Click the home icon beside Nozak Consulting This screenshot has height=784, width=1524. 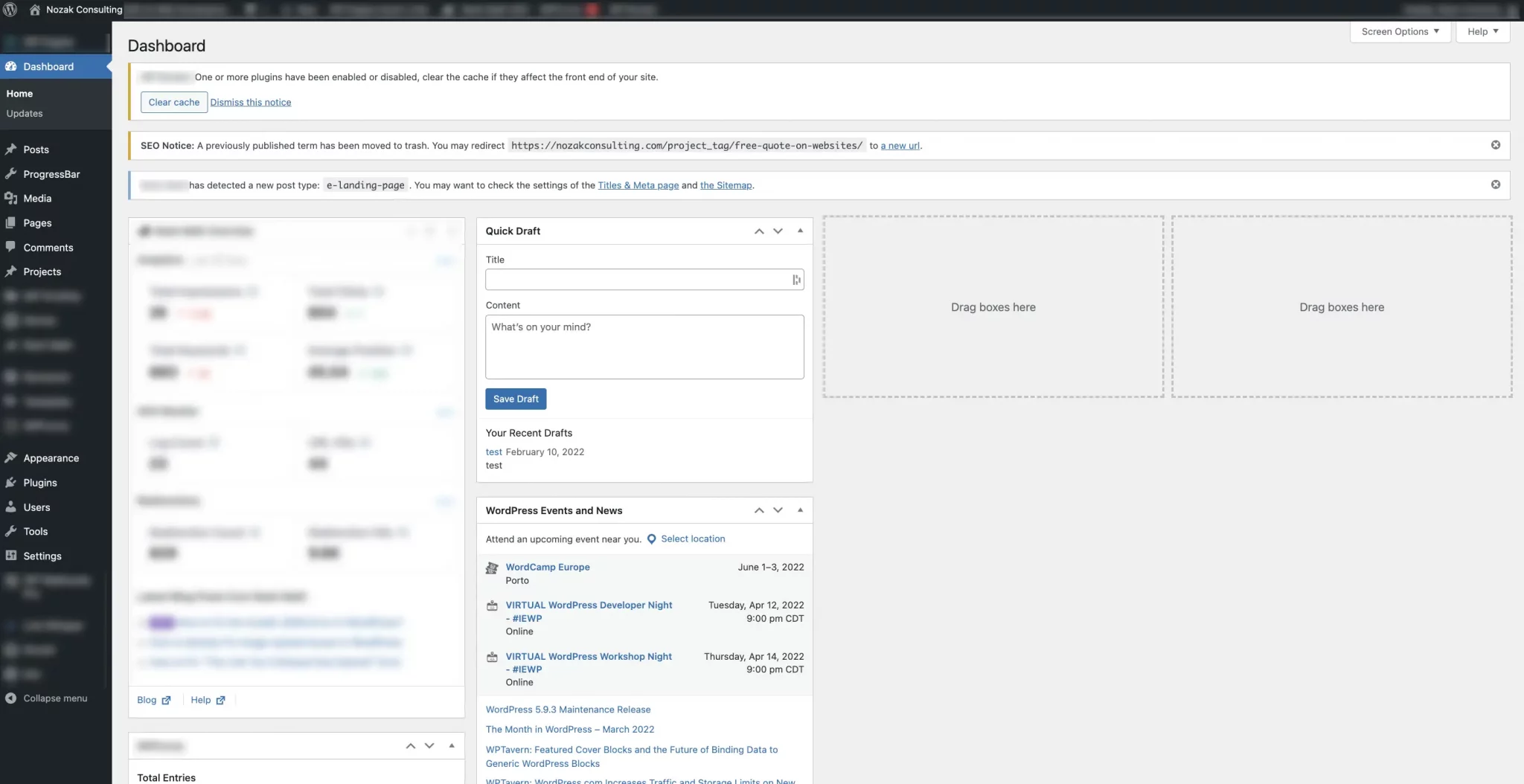34,10
